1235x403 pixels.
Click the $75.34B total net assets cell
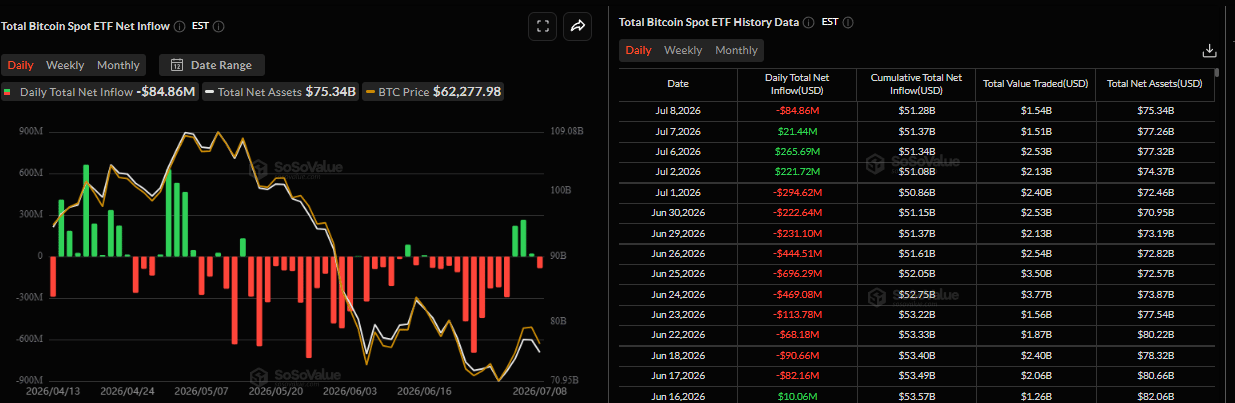(x=1155, y=110)
